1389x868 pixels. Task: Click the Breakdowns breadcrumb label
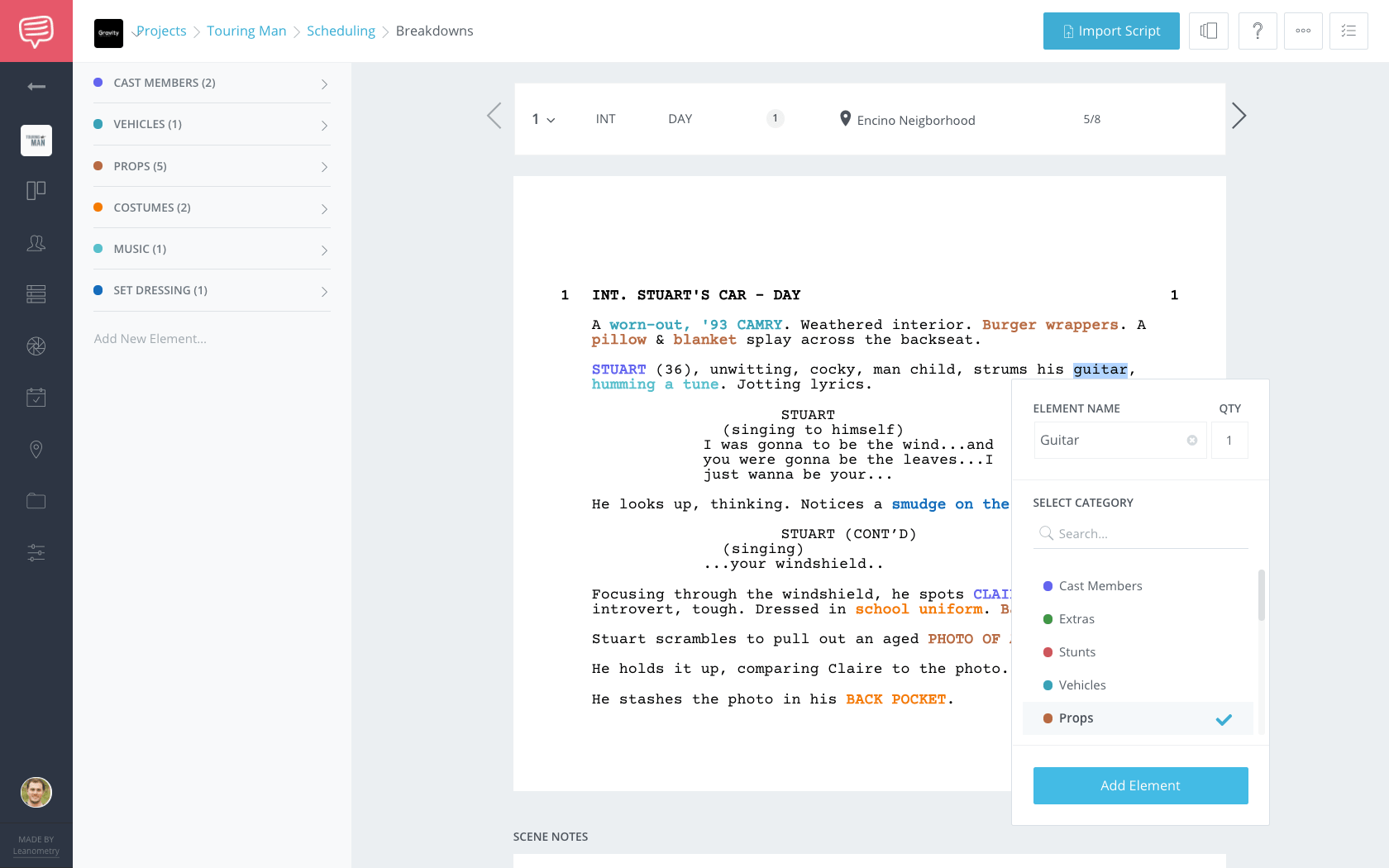point(434,31)
